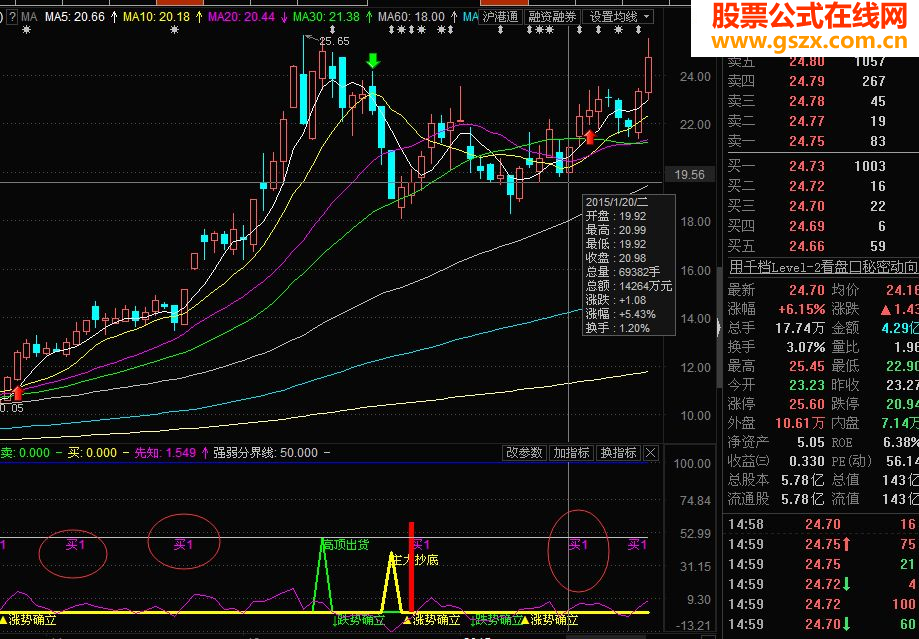Select the MA30: 21.38 readout
The width and height of the screenshot is (919, 639).
click(326, 17)
